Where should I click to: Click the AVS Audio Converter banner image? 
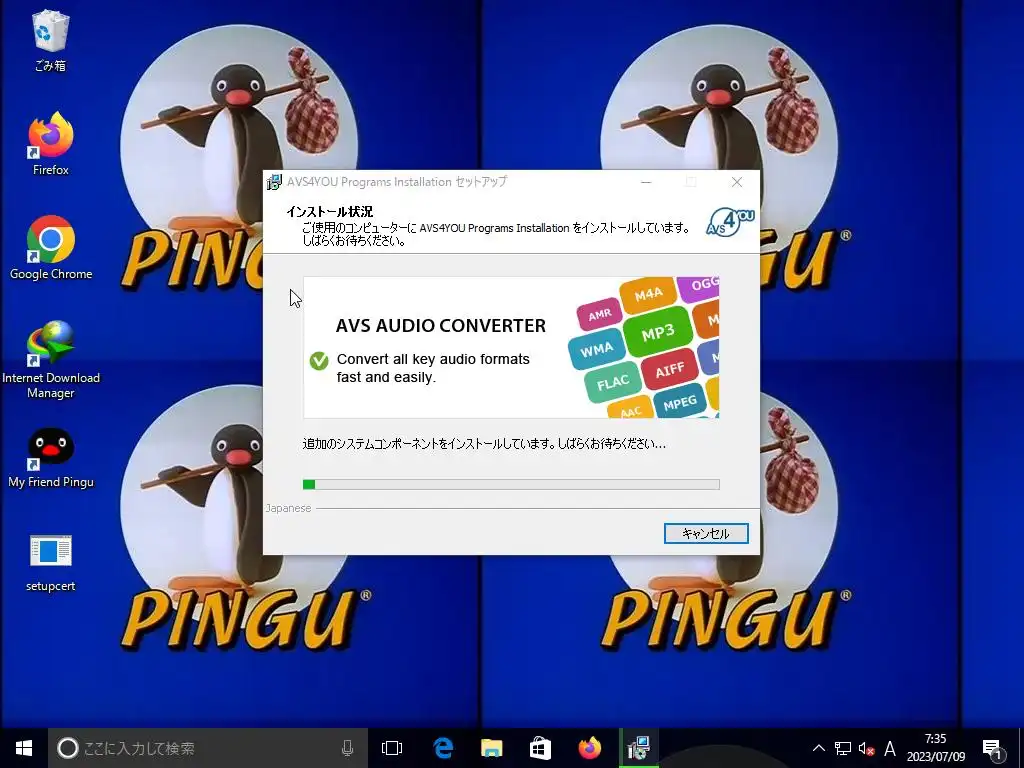pyautogui.click(x=511, y=347)
